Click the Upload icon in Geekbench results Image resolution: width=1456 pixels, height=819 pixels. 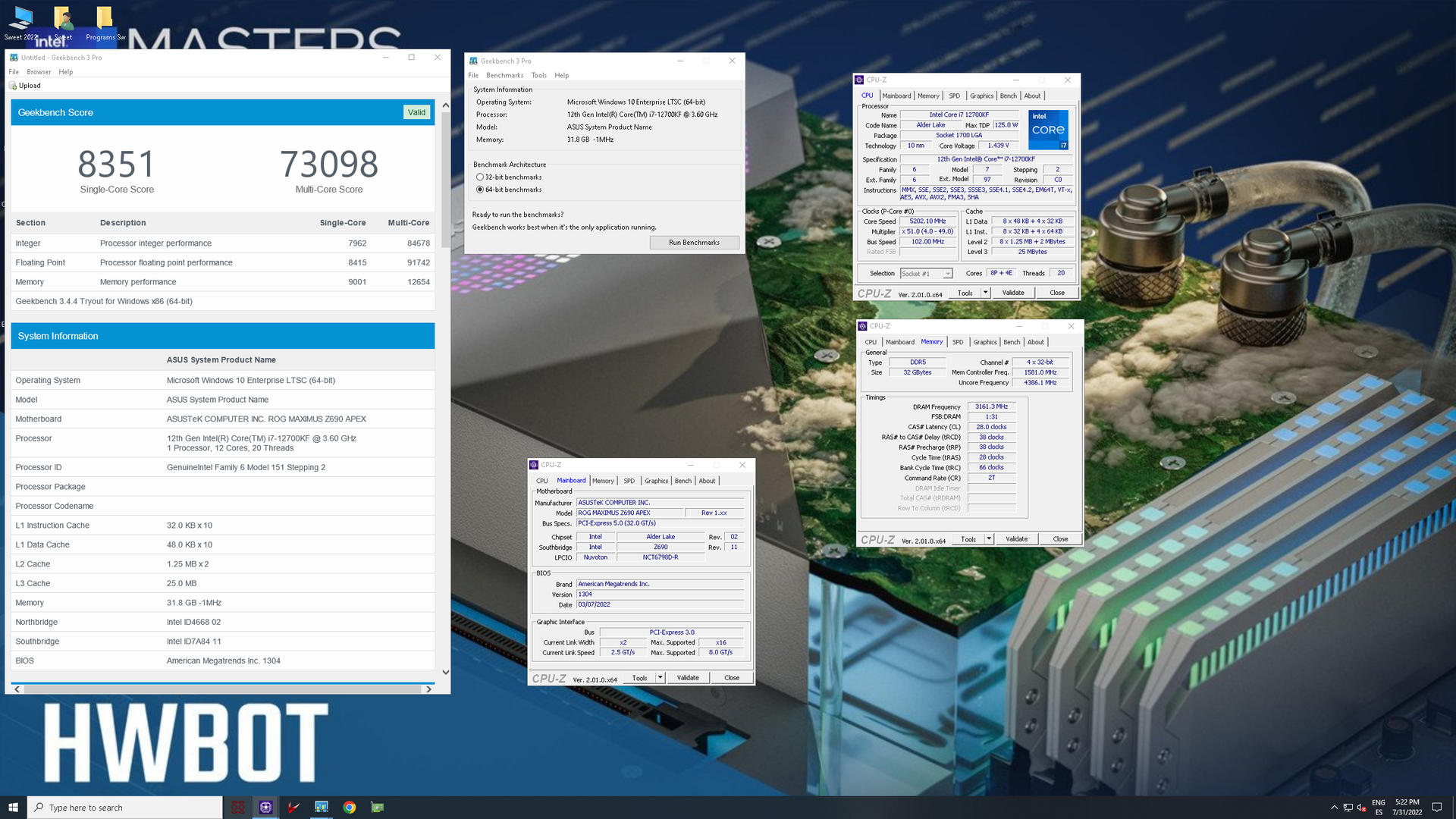13,86
